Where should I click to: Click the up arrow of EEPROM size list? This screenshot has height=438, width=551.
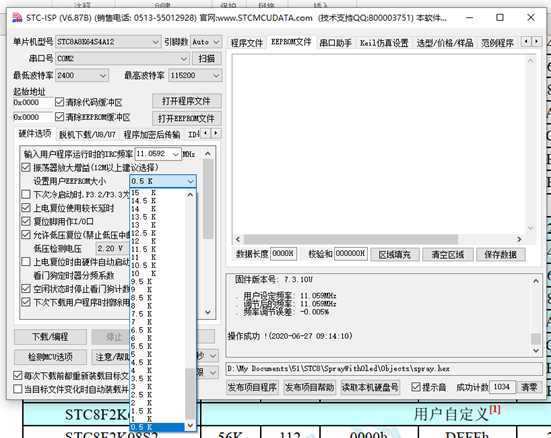pos(190,194)
